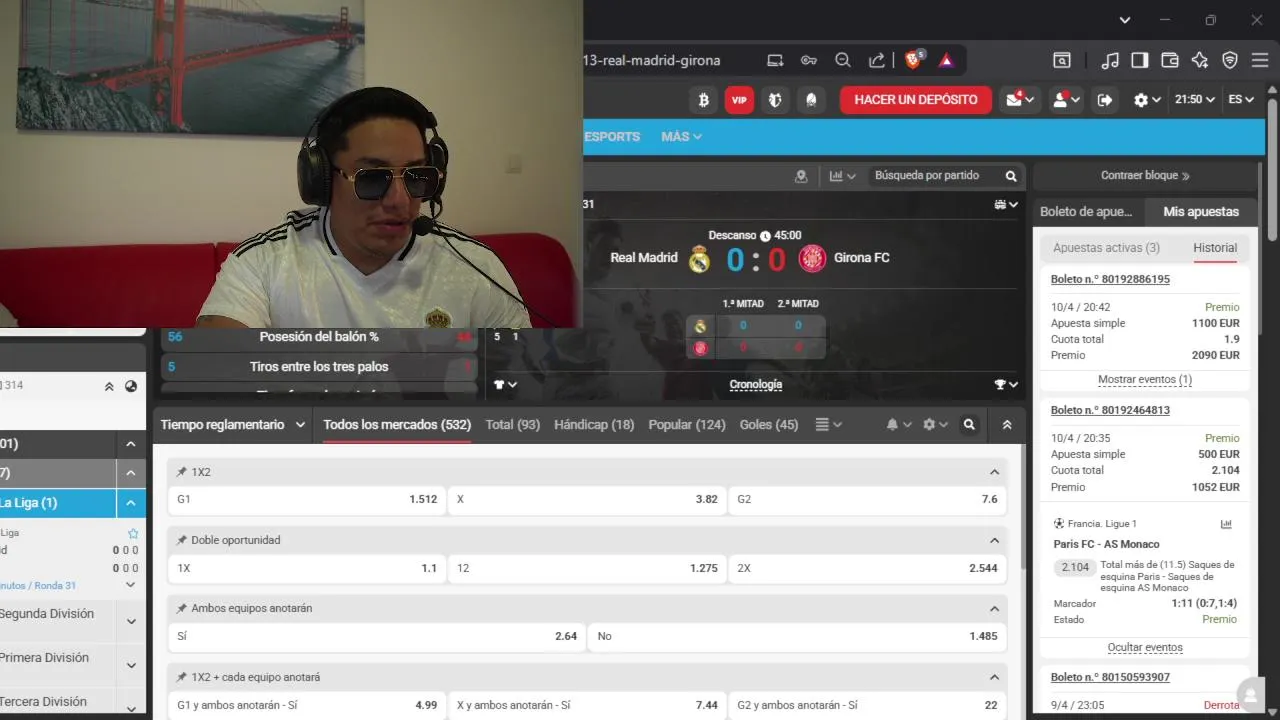Screen dimensions: 1280x720
Task: Click the stadium location pin icon
Action: pos(801,176)
